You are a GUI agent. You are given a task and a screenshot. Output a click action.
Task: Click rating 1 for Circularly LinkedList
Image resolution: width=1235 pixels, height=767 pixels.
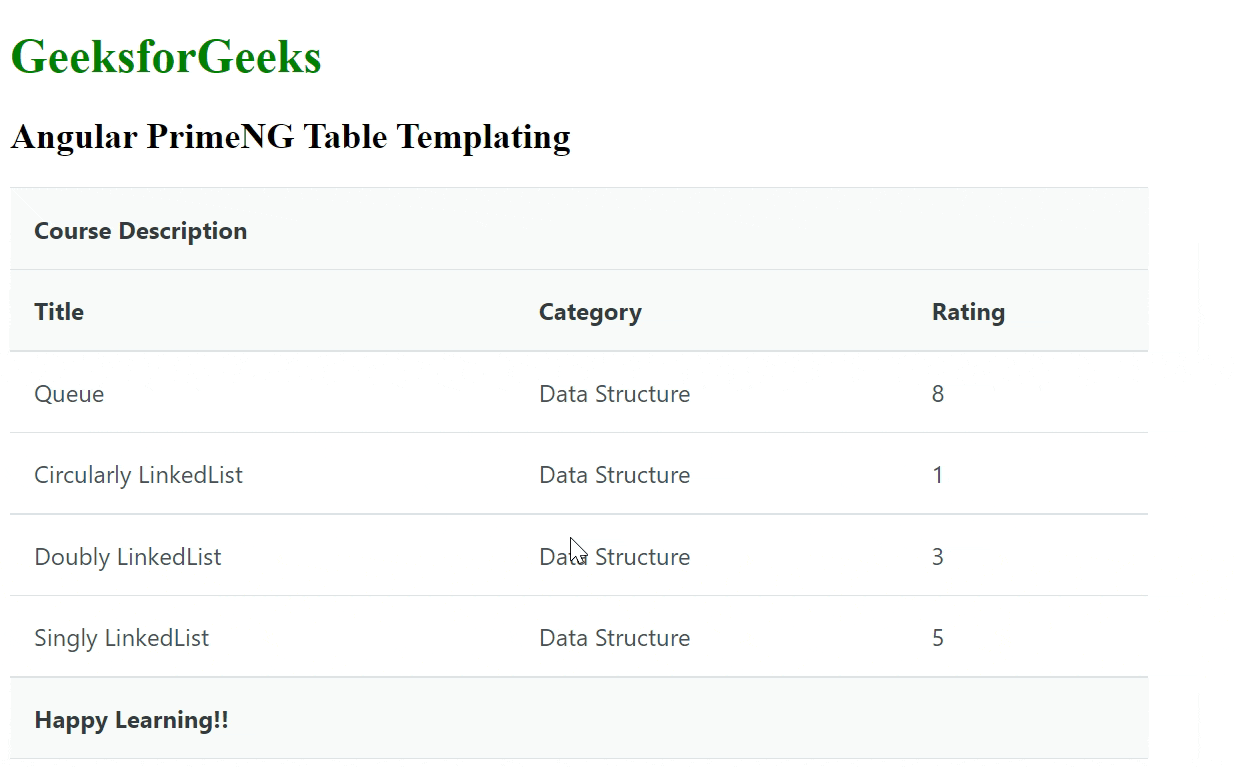pyautogui.click(x=938, y=475)
